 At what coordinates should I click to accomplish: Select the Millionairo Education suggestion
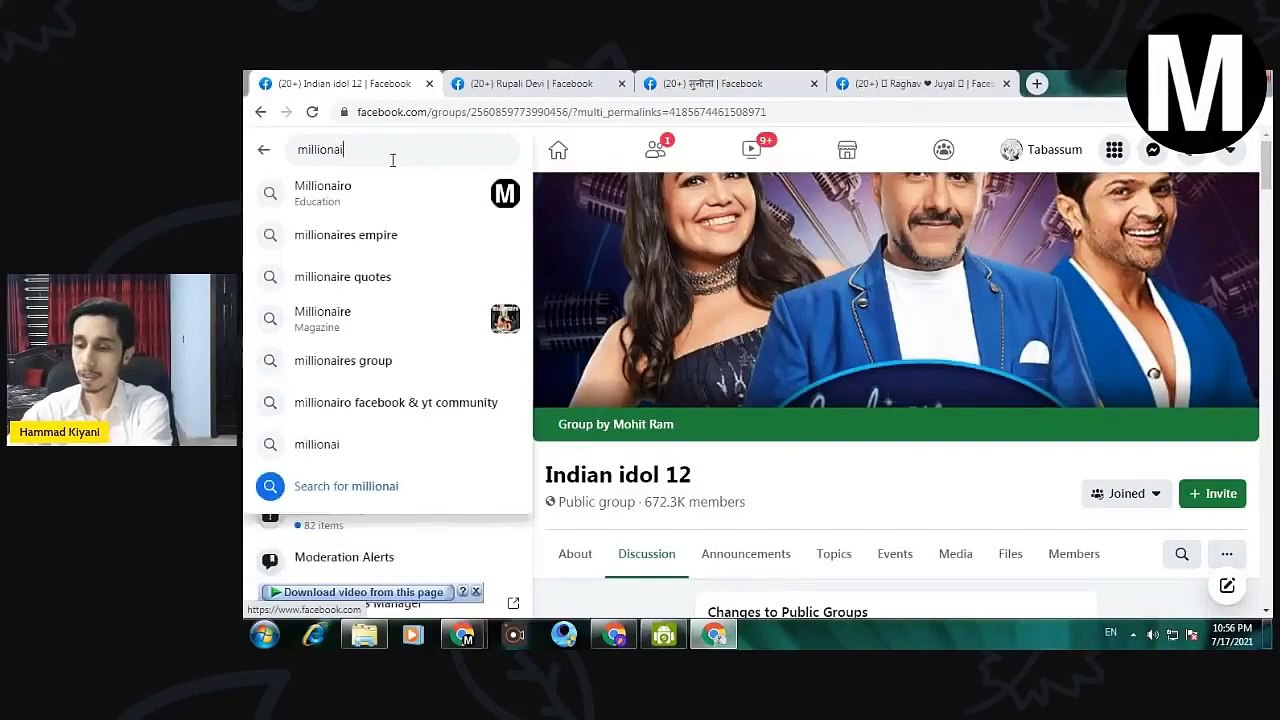388,193
